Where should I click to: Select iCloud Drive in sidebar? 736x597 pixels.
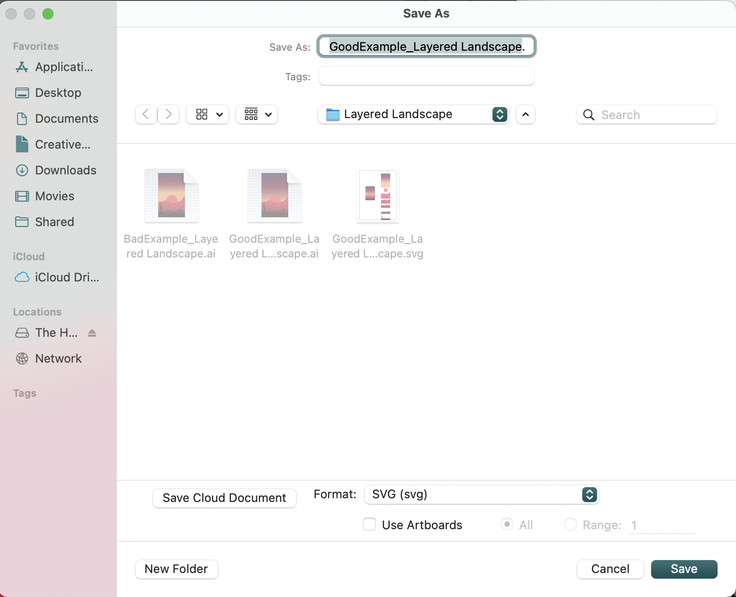[56, 277]
